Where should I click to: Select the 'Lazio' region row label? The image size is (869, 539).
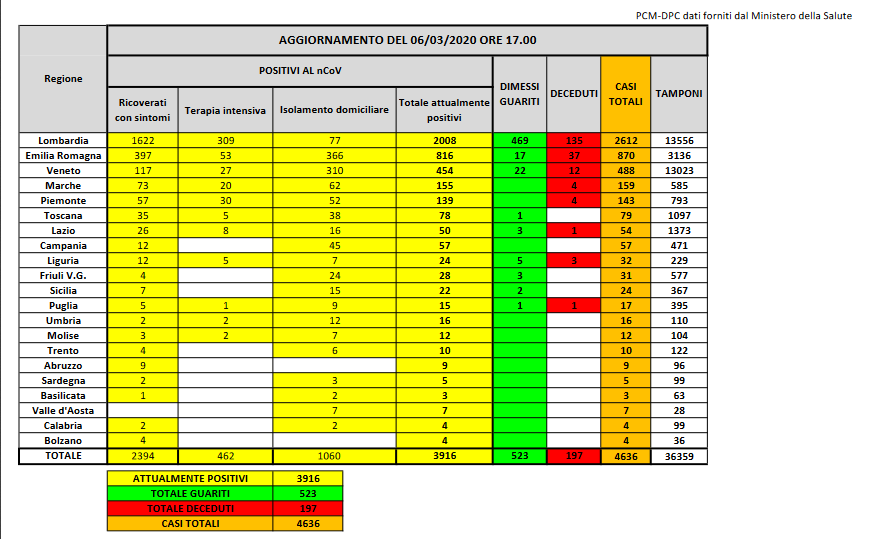click(63, 230)
